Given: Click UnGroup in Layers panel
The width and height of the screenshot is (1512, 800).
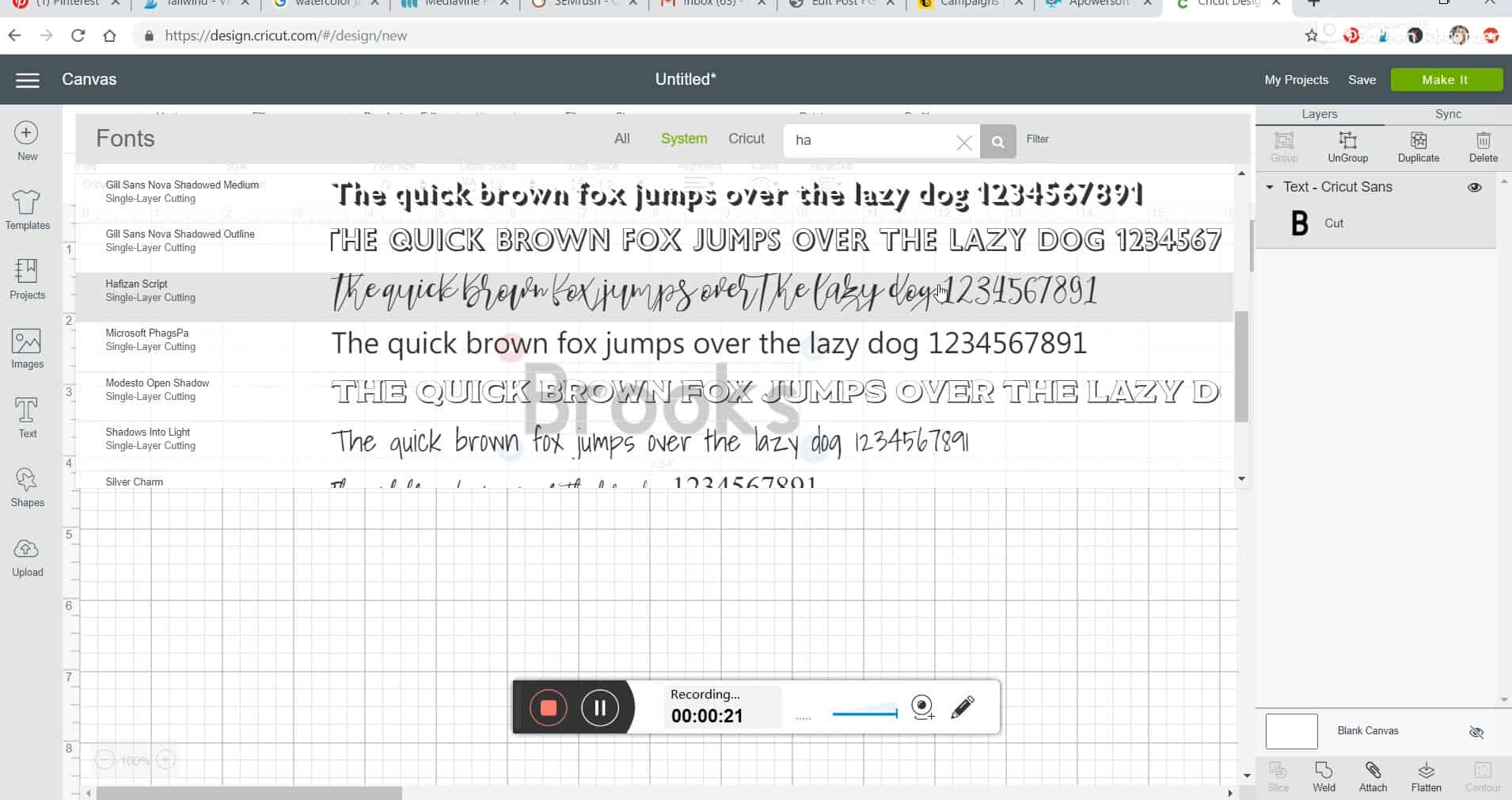Looking at the screenshot, I should [x=1347, y=147].
